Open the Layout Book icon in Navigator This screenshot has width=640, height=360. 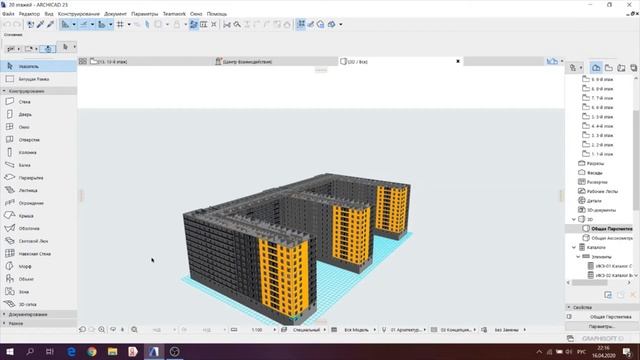[x=621, y=68]
